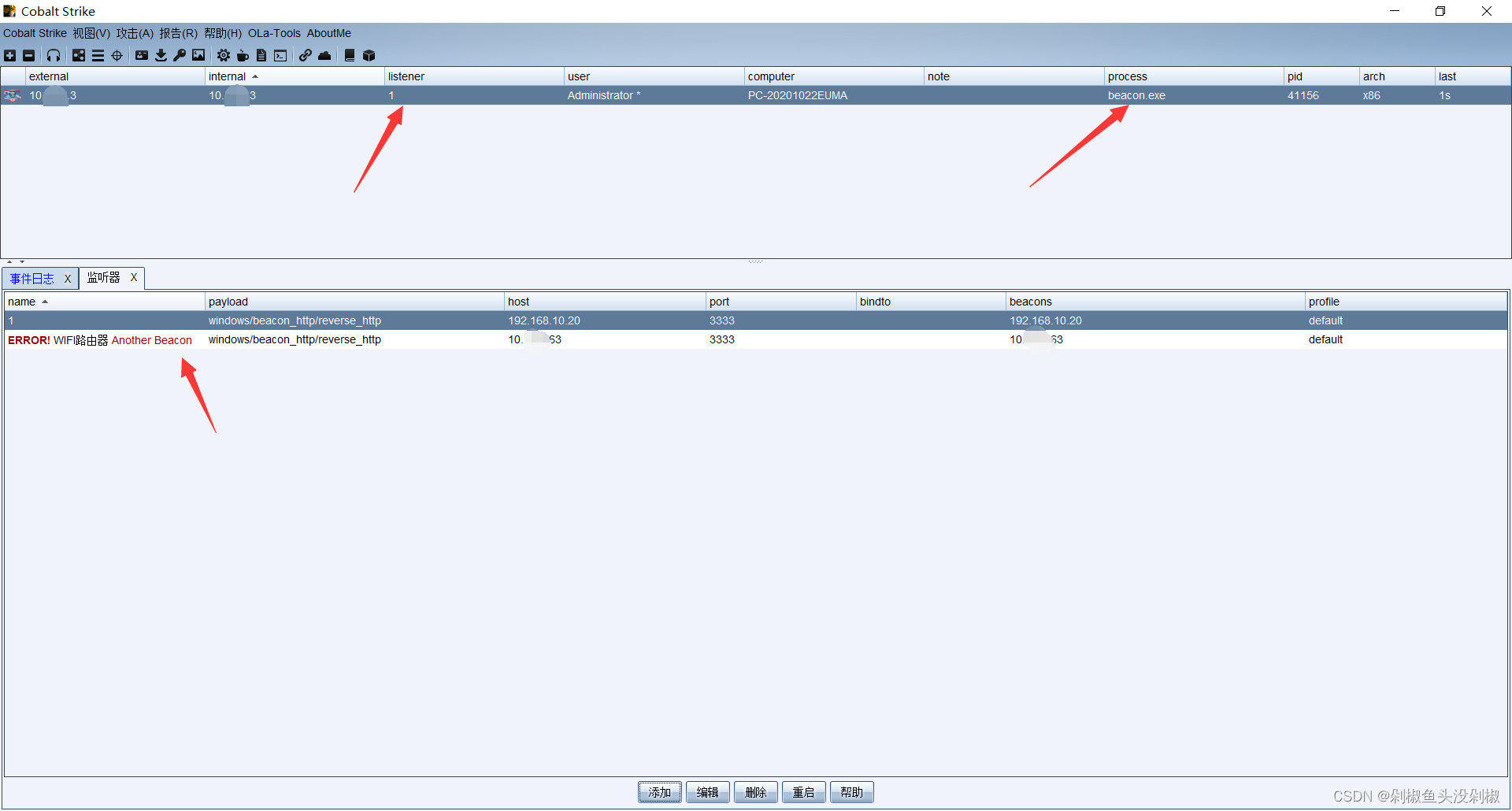
Task: Maximize the Cobalt Strike window
Action: tap(1440, 11)
